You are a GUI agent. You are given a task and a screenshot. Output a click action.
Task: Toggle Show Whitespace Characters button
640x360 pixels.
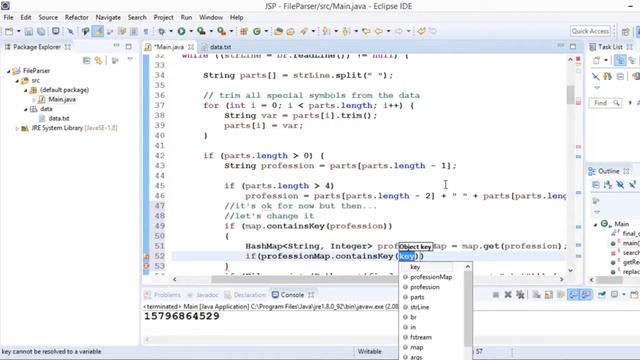point(146,31)
